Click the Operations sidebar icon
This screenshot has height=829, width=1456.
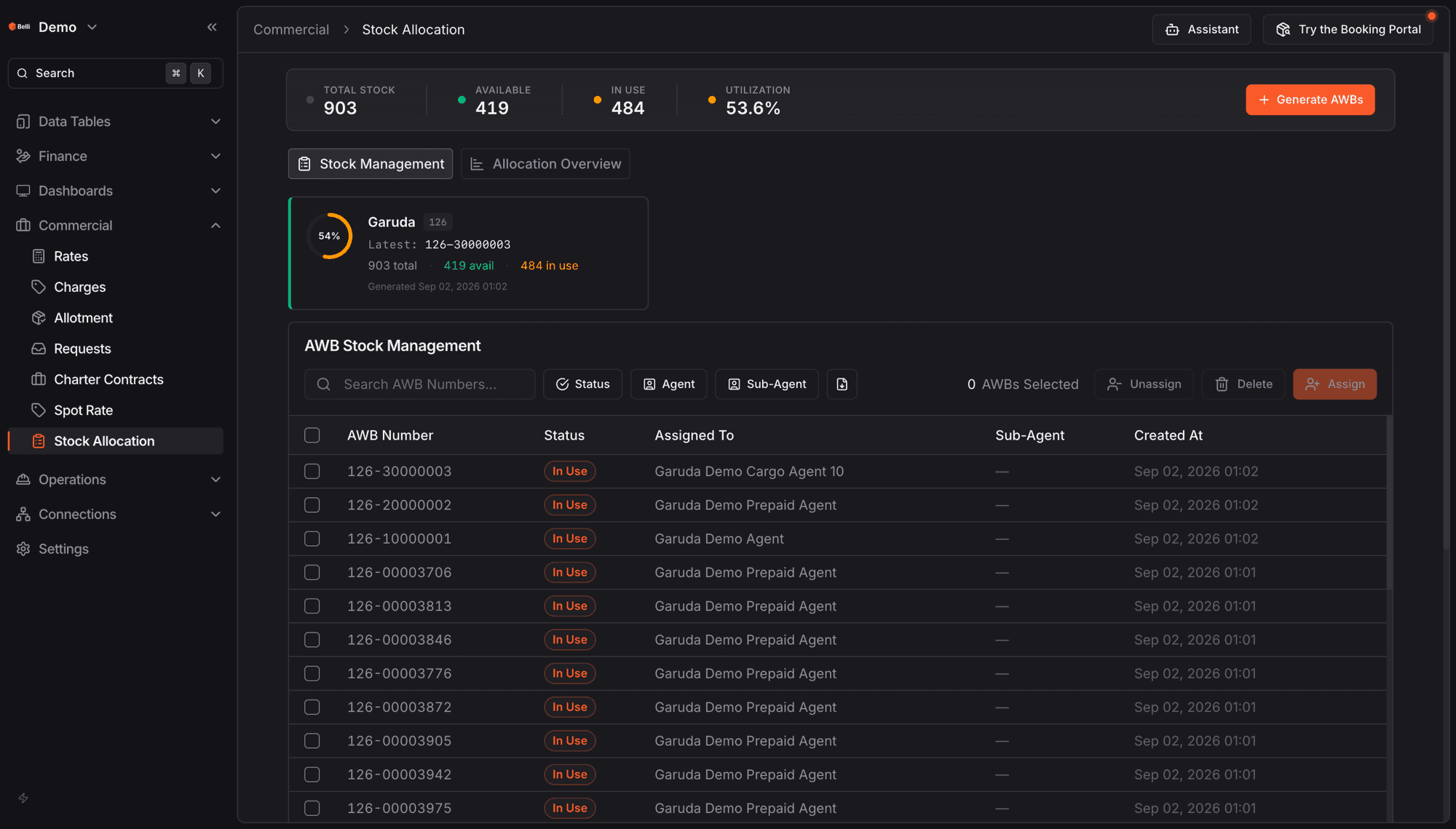coord(23,480)
